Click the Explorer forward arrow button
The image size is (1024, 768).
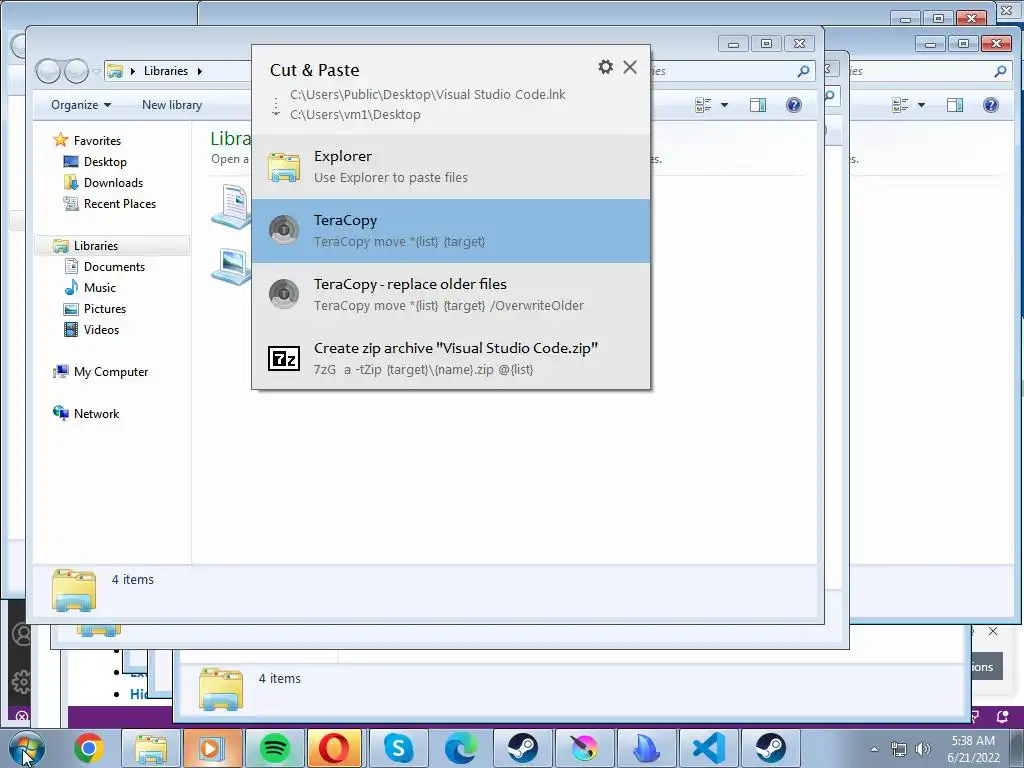coord(76,71)
